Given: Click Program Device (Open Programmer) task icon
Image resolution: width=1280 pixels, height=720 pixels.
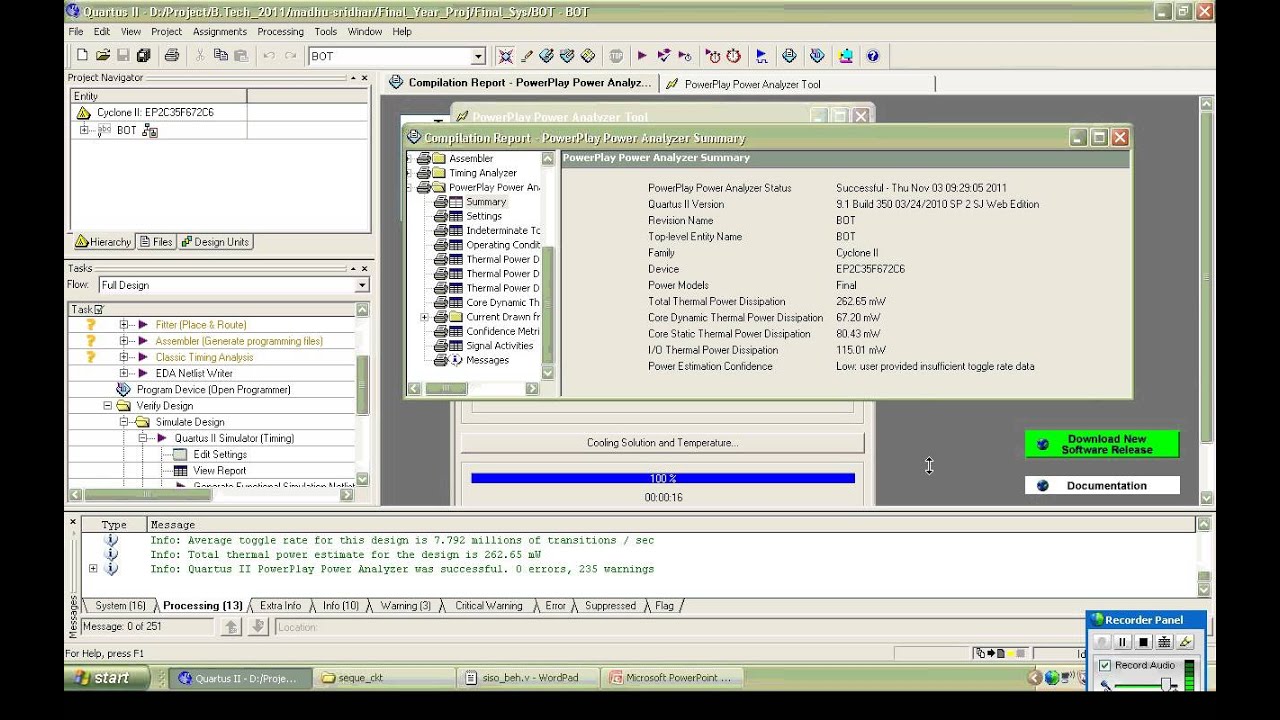Looking at the screenshot, I should point(123,389).
